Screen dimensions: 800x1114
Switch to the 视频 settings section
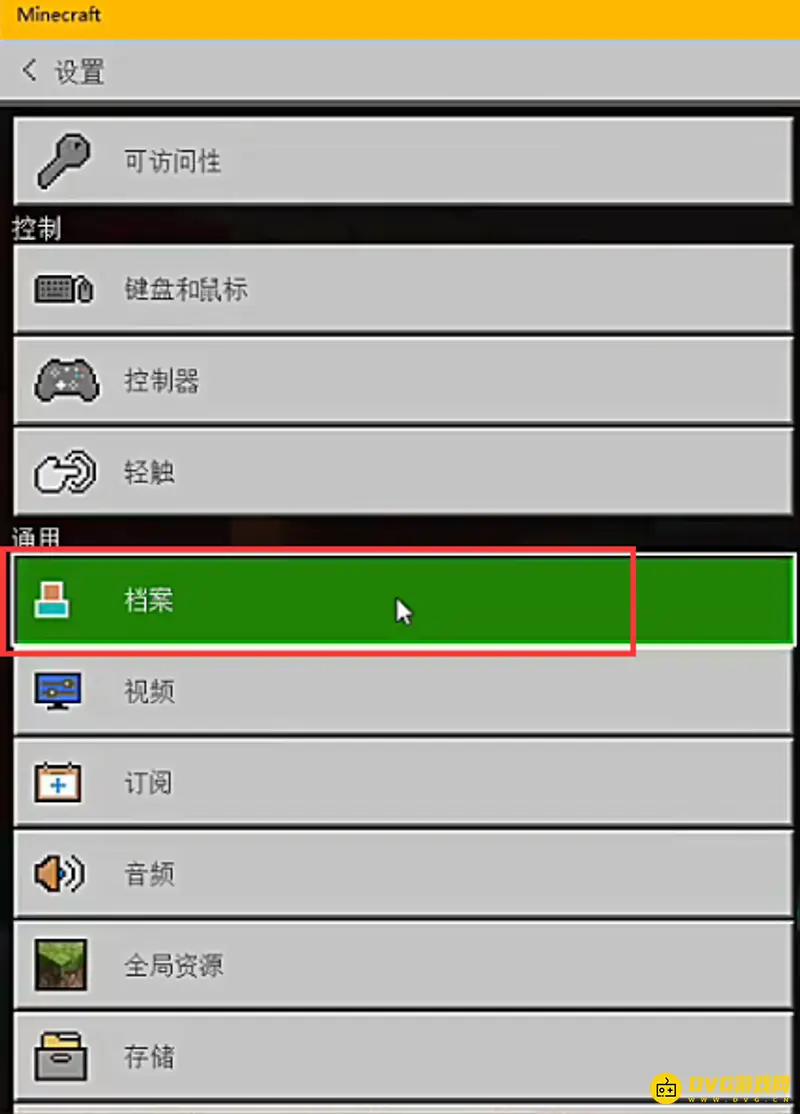tap(403, 691)
